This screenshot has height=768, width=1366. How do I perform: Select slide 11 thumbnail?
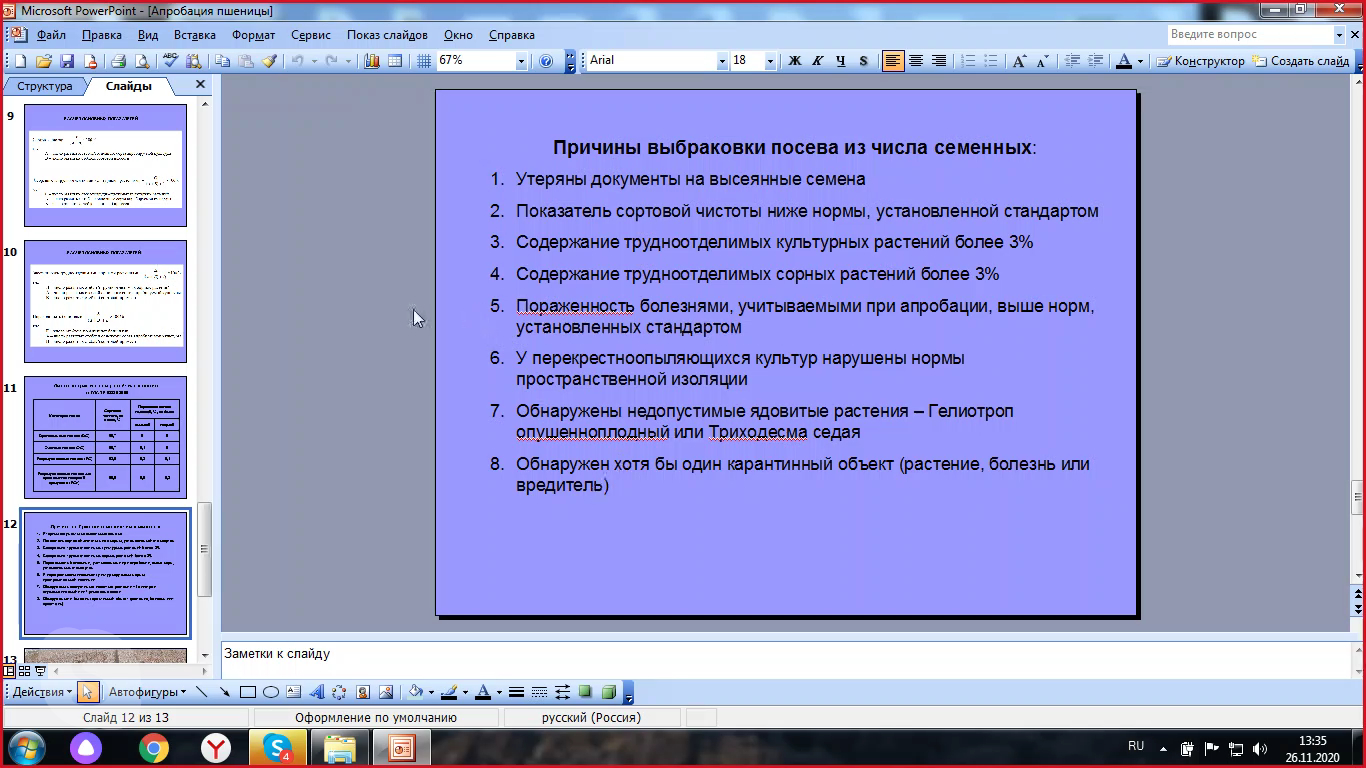(x=105, y=437)
